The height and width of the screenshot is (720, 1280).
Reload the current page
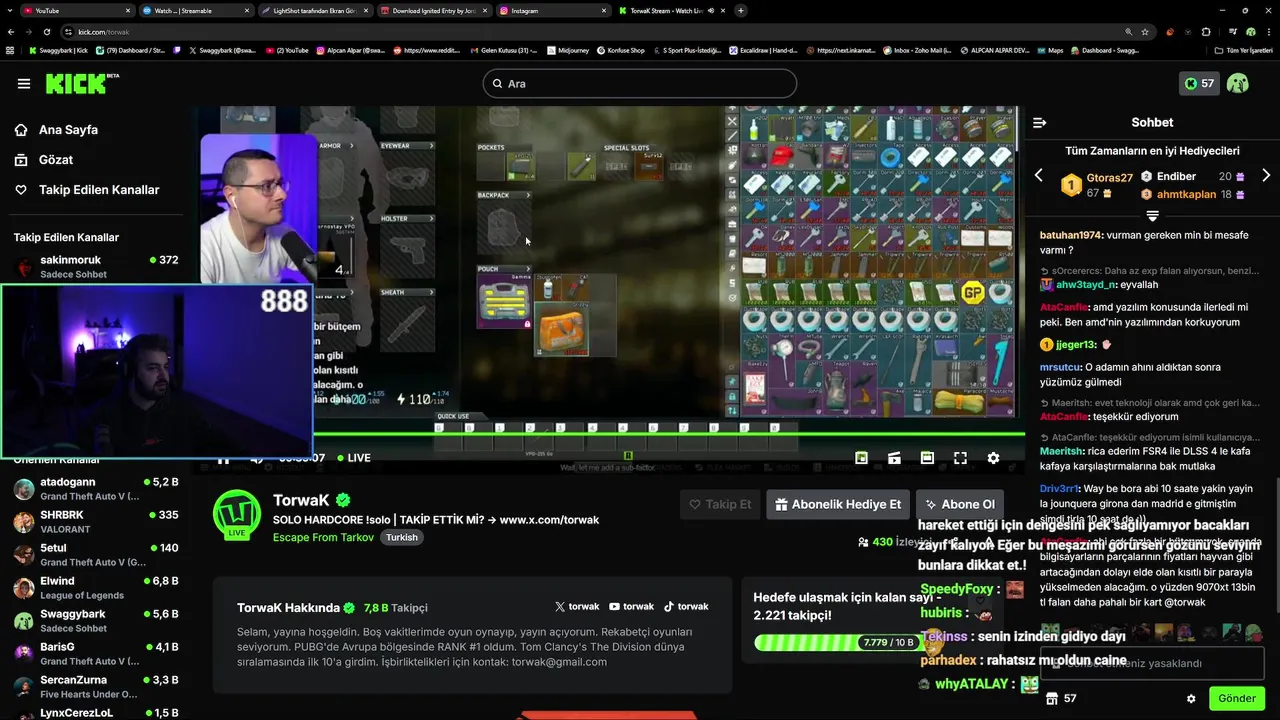click(46, 32)
